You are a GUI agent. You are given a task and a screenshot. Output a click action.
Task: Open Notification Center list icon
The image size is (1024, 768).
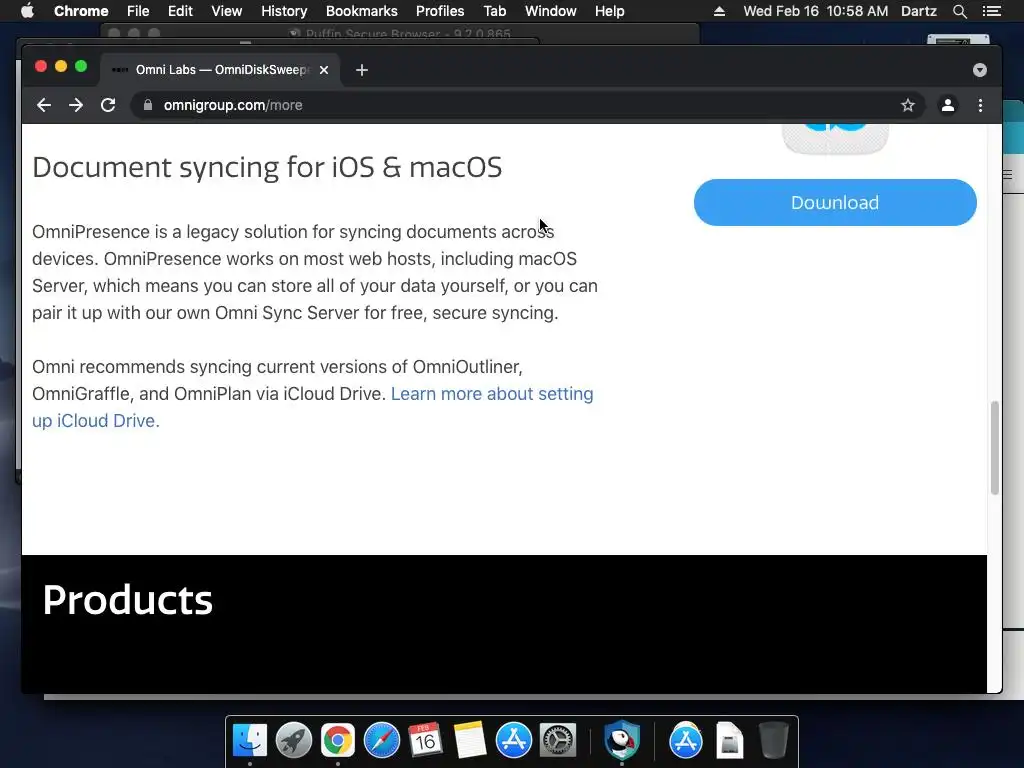click(x=991, y=11)
